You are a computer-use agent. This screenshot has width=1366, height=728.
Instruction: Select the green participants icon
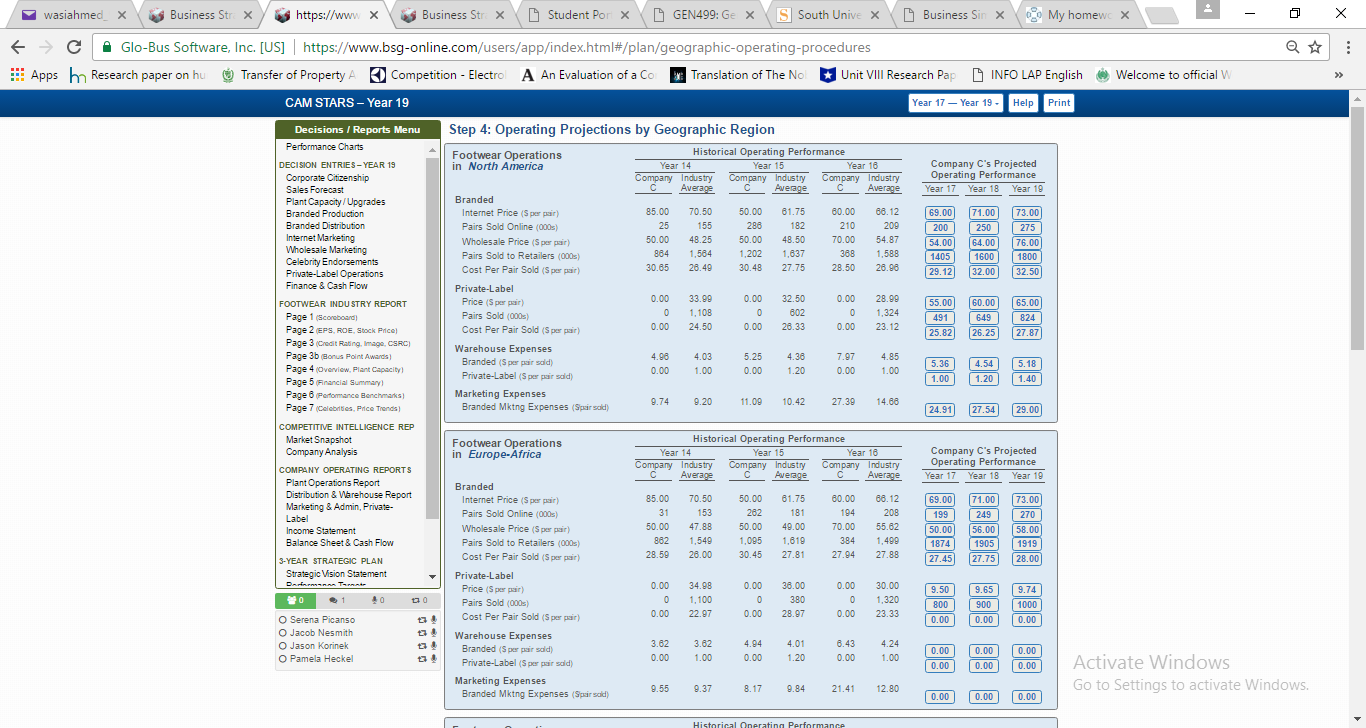[294, 600]
